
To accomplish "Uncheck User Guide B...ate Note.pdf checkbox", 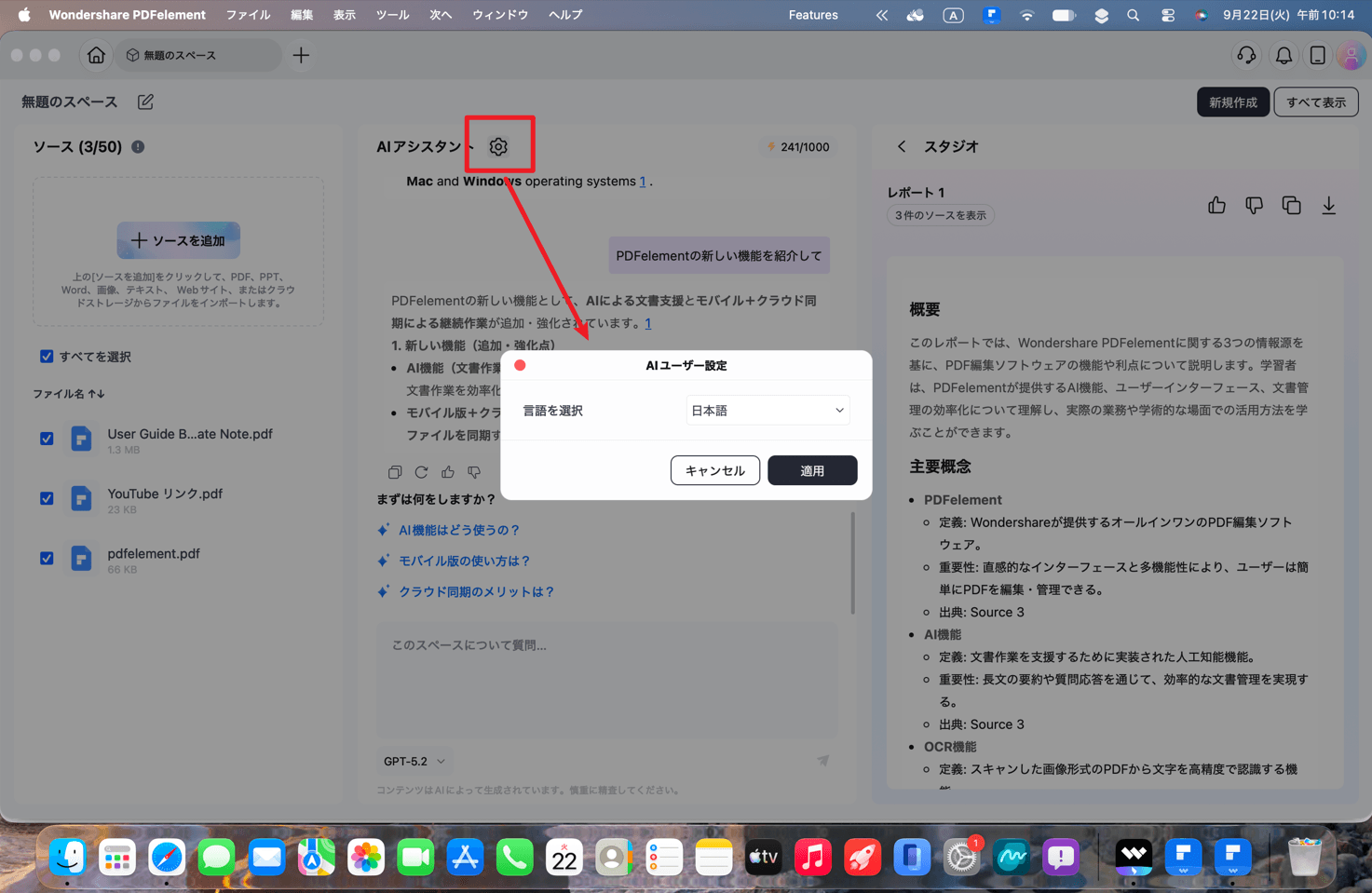I will [x=47, y=439].
